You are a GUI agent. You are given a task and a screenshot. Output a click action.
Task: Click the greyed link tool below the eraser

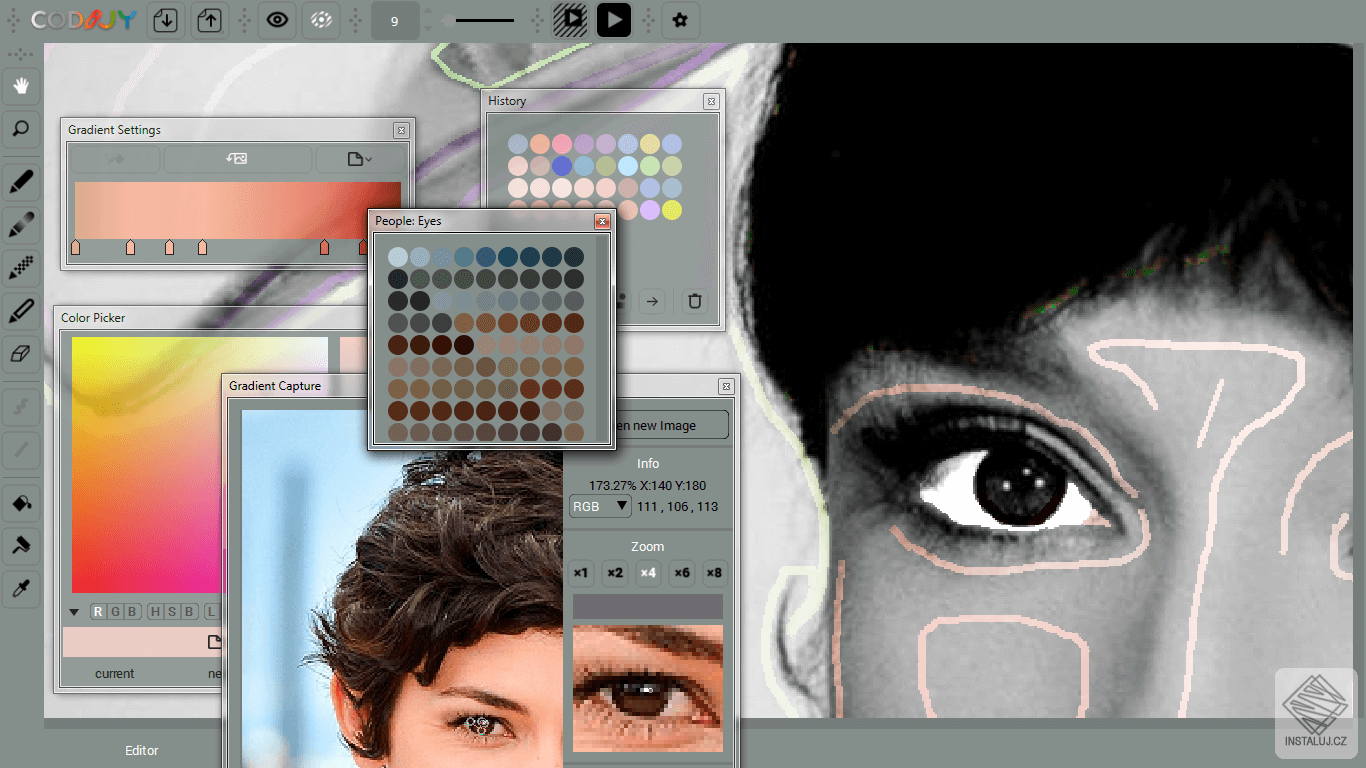21,408
